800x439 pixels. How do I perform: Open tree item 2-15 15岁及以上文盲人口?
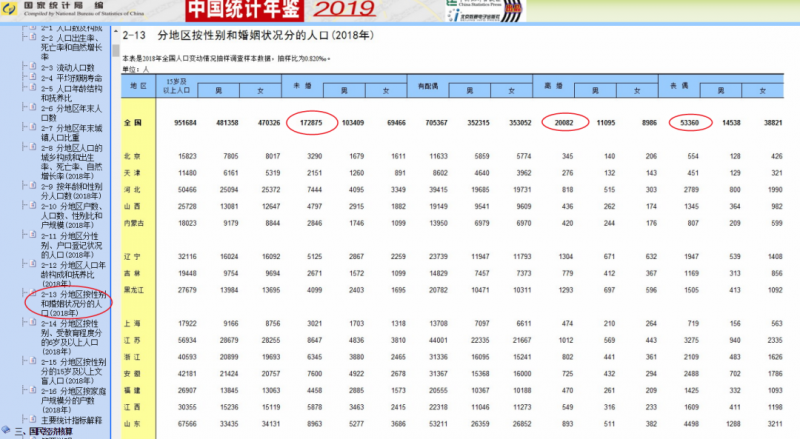(x=73, y=371)
